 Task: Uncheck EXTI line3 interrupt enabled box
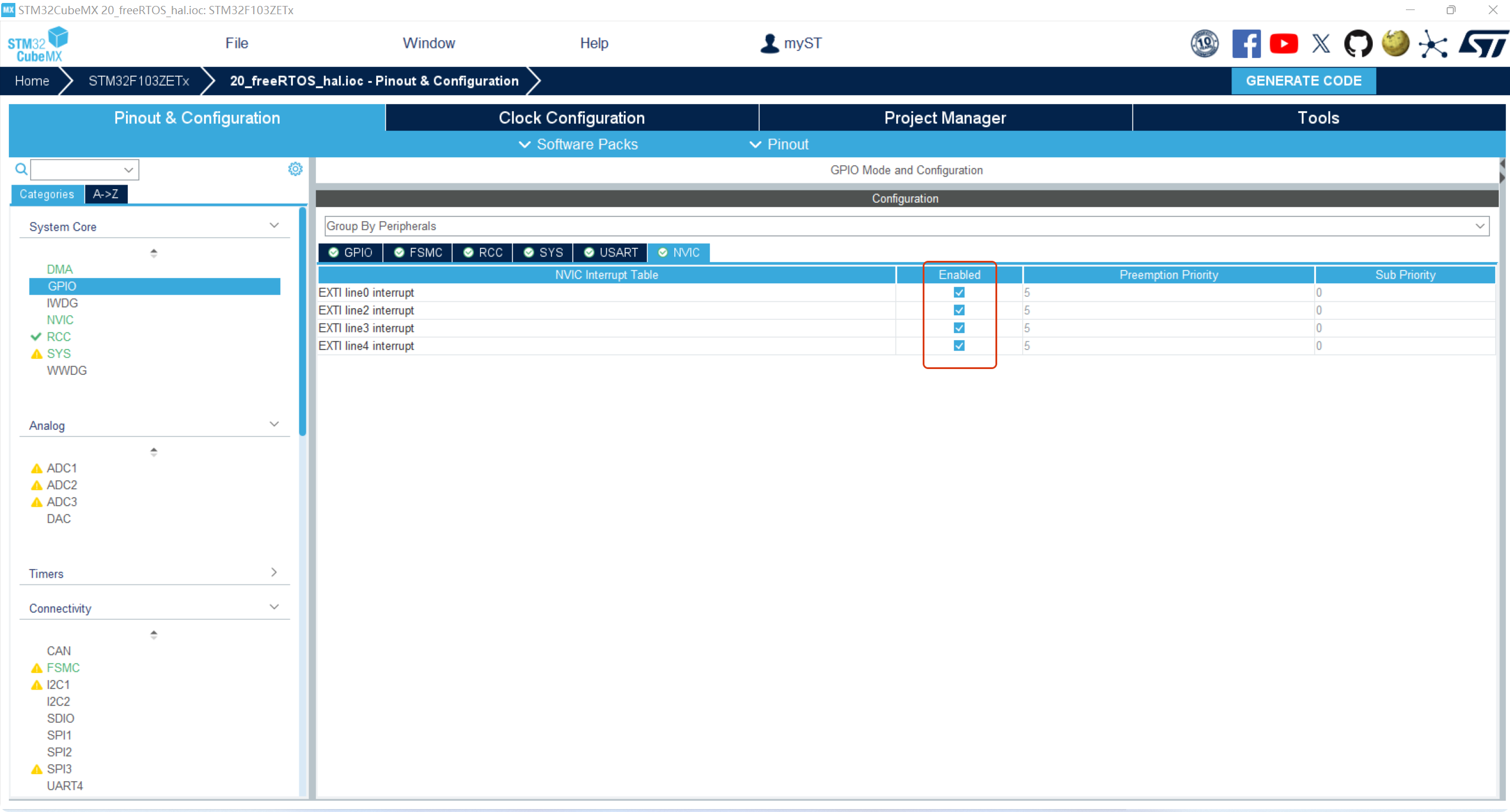pyautogui.click(x=959, y=328)
